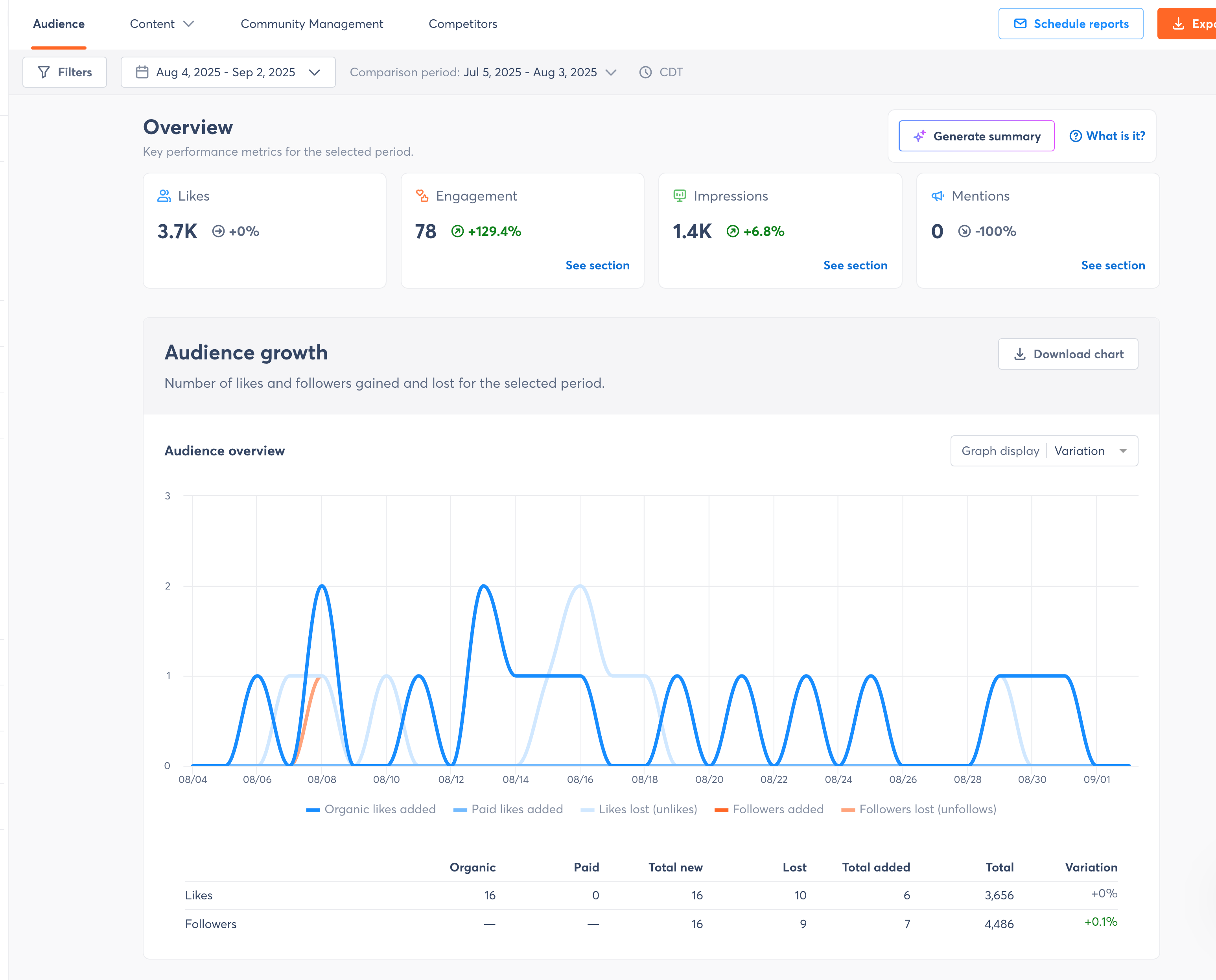This screenshot has height=980, width=1216.
Task: Open the Aug 4 - Sep 2 date range dropdown
Action: click(x=228, y=72)
